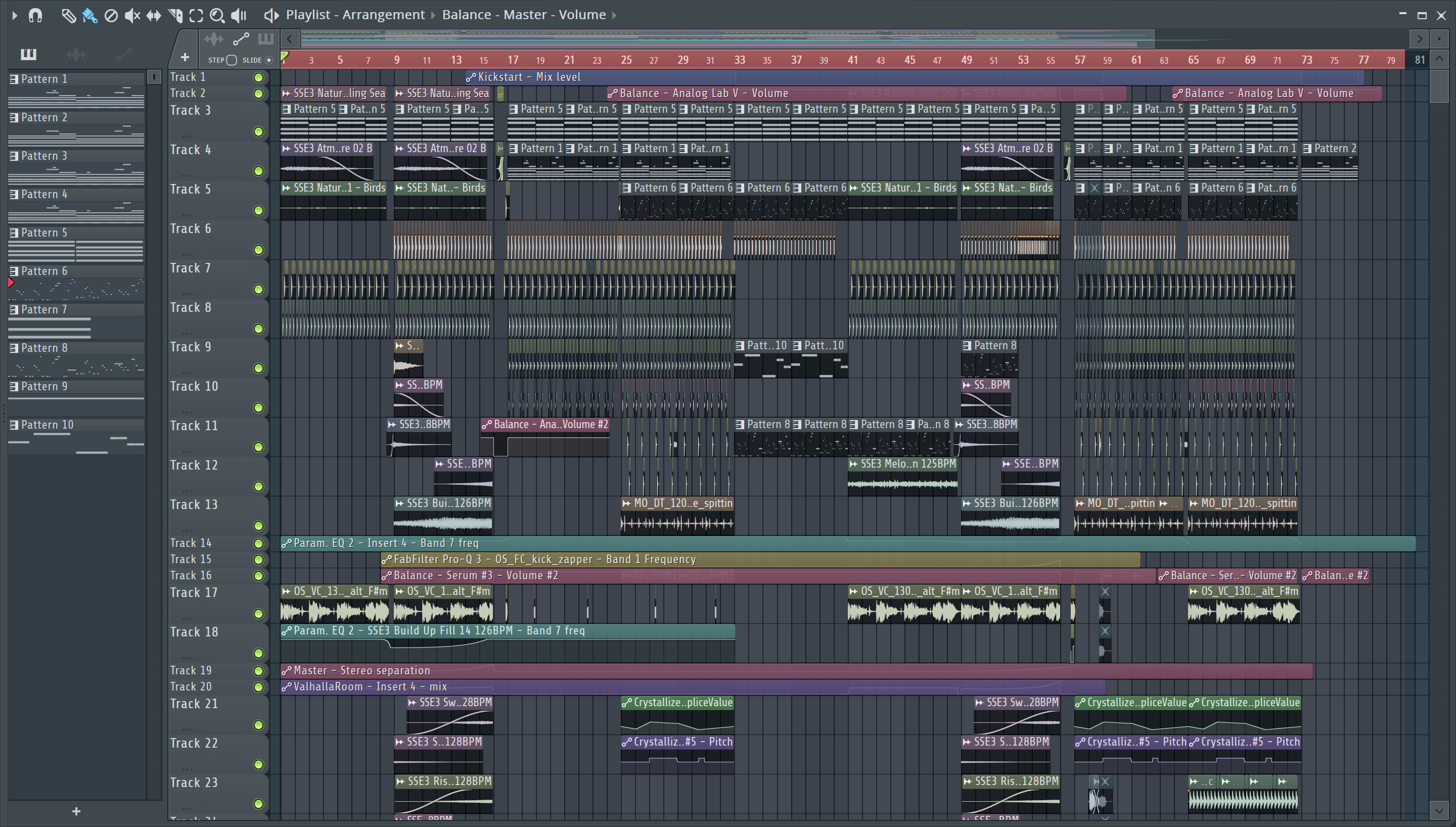Select Kickstart - Mix level automation clip

pyautogui.click(x=914, y=77)
